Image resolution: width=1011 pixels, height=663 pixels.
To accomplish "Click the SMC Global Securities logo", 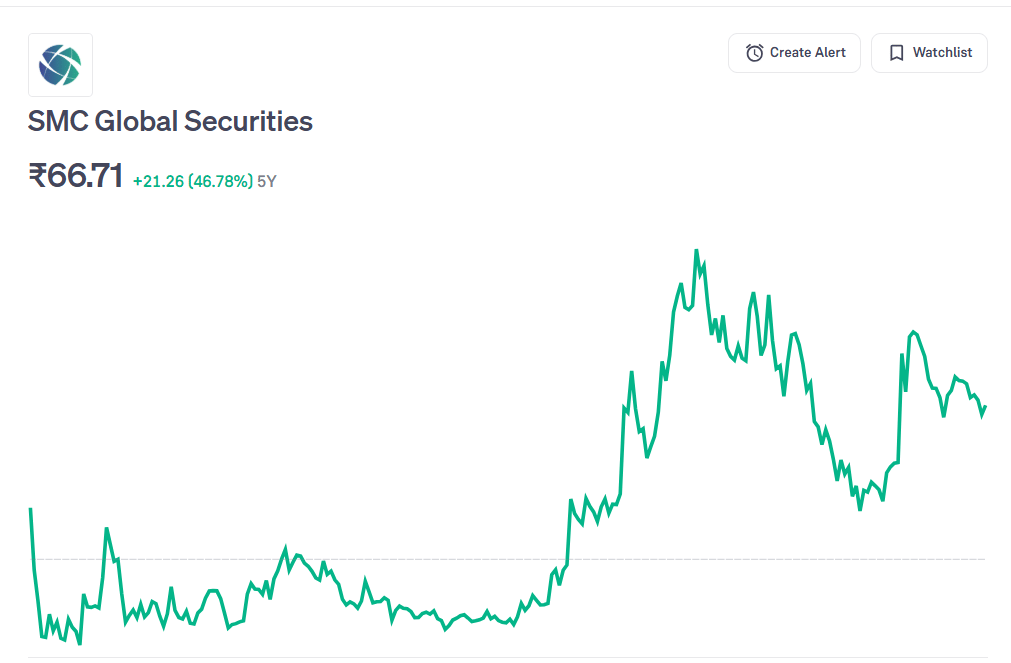I will 60,65.
